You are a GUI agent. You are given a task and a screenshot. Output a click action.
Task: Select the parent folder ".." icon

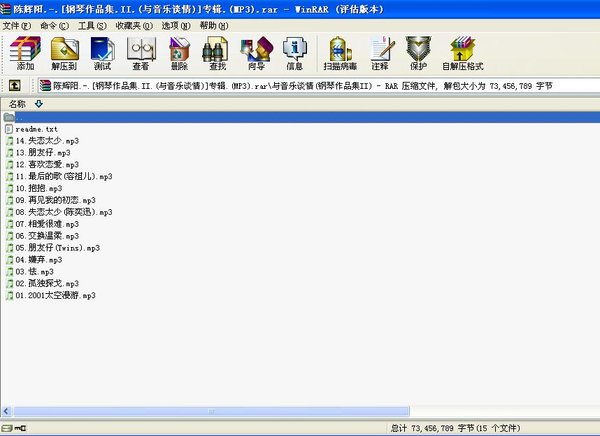point(9,117)
